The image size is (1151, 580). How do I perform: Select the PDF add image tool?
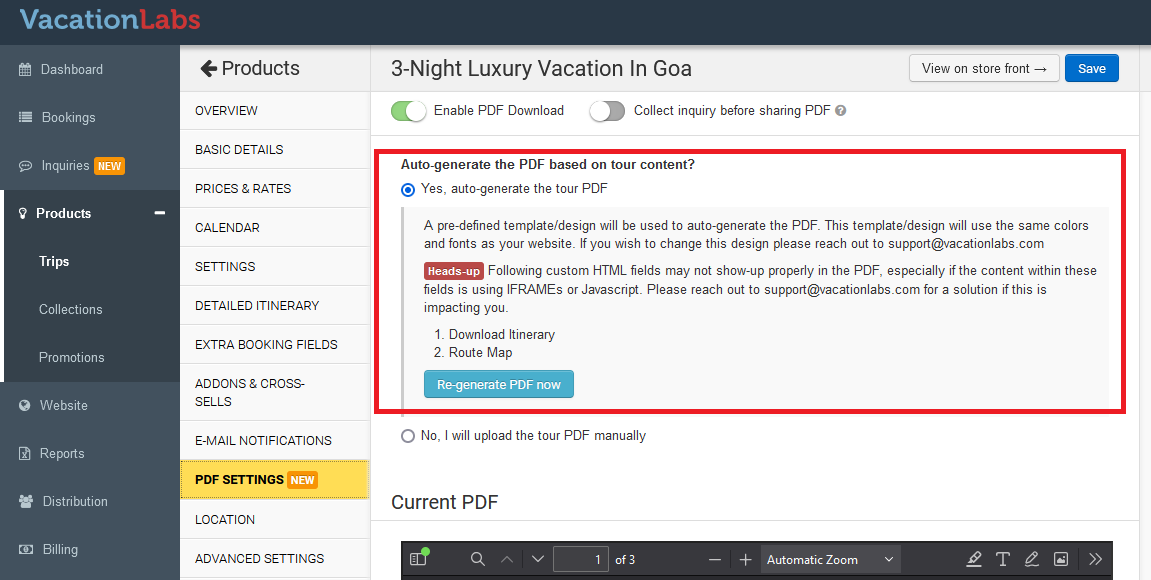pyautogui.click(x=1061, y=559)
